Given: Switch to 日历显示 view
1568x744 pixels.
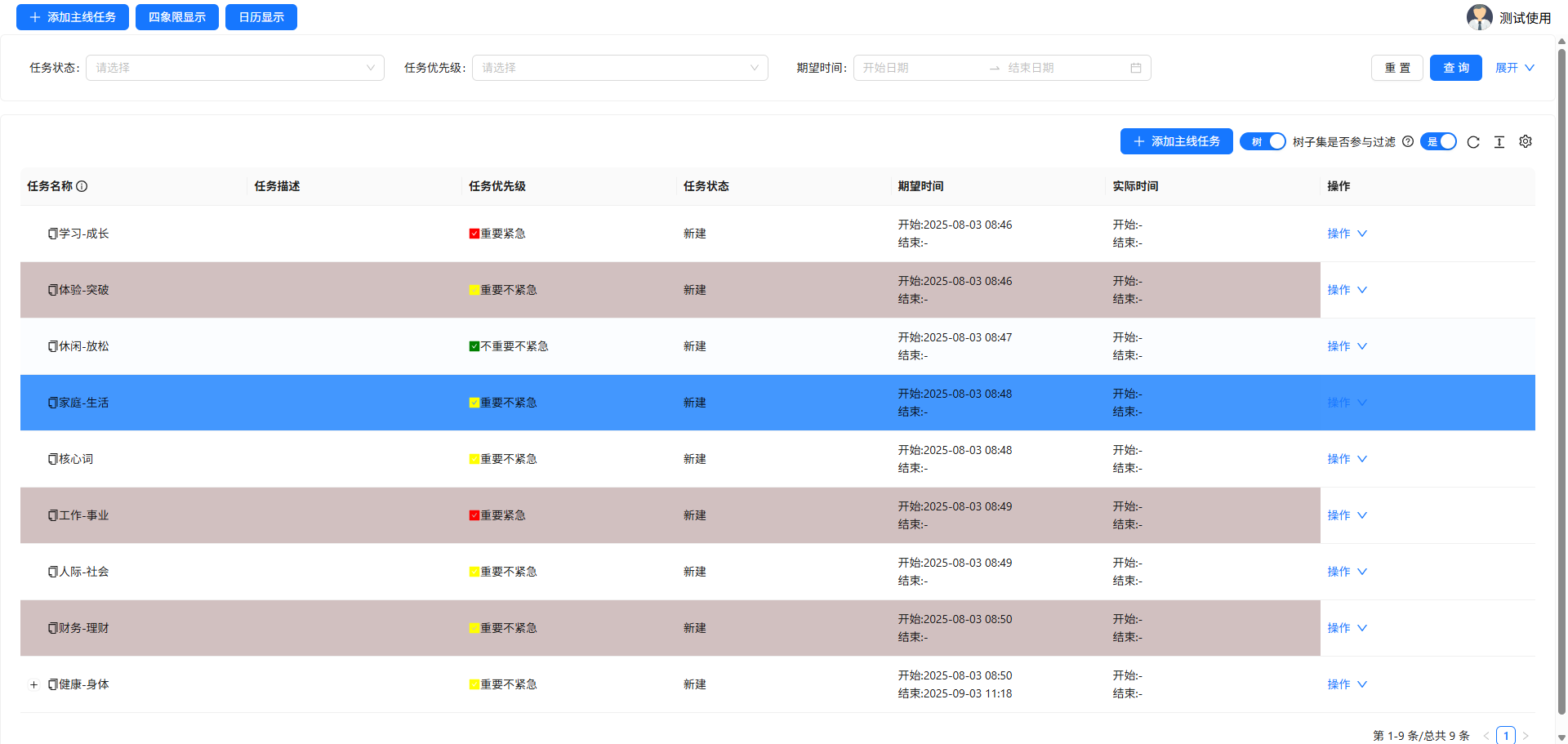Looking at the screenshot, I should pyautogui.click(x=261, y=16).
